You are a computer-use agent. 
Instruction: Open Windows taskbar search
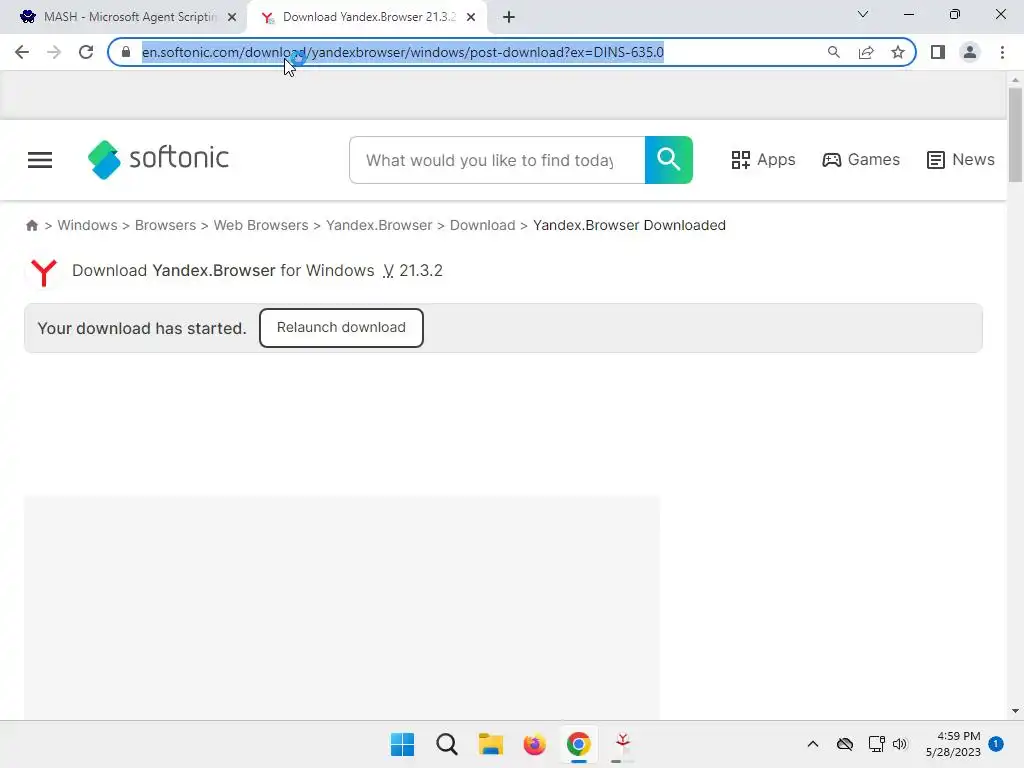[447, 744]
